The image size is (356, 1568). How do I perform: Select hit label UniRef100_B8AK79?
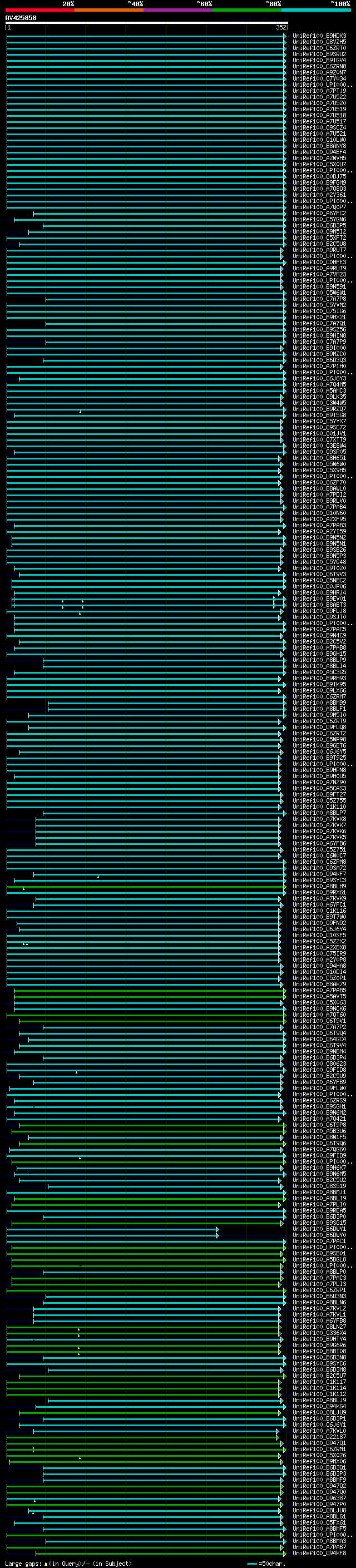pyautogui.click(x=319, y=985)
